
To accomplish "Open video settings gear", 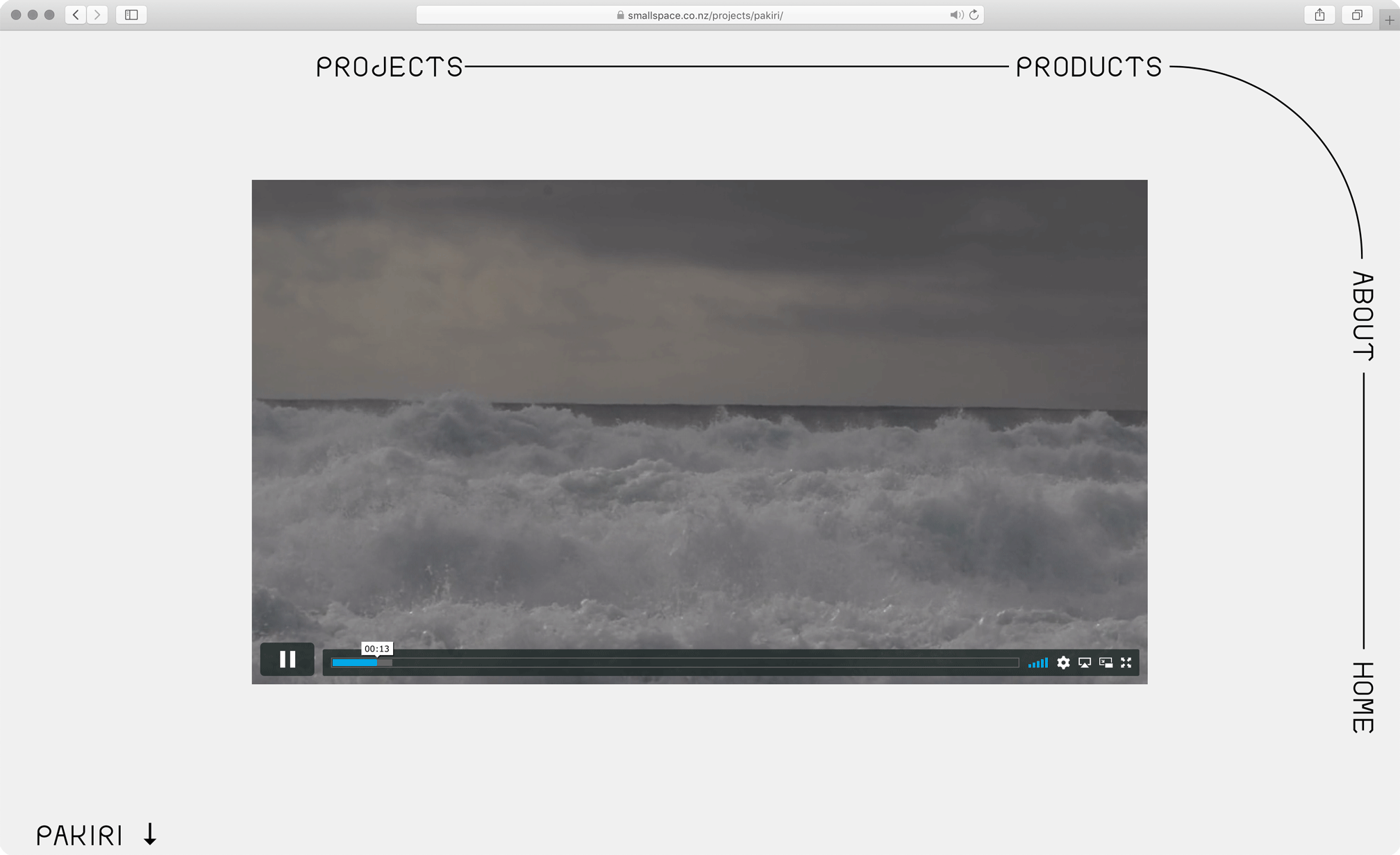I will pos(1063,663).
